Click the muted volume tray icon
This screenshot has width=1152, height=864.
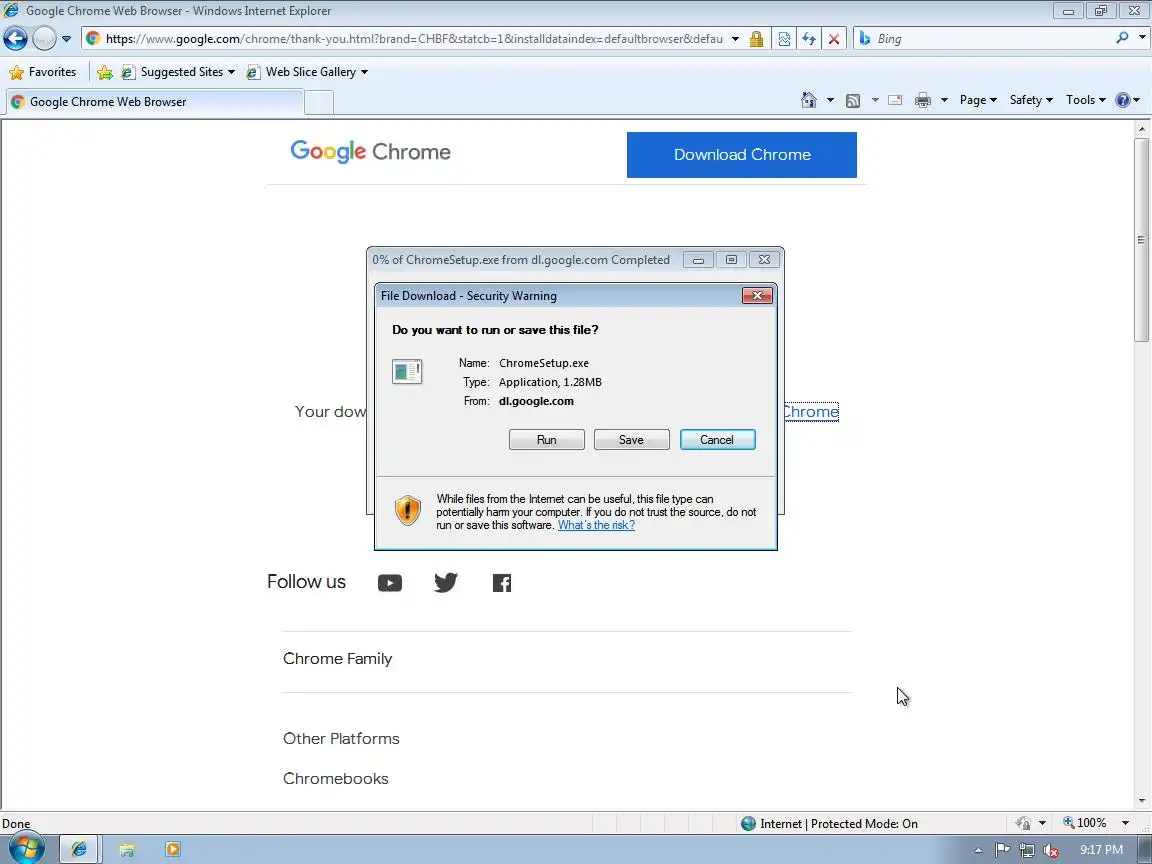click(1051, 850)
